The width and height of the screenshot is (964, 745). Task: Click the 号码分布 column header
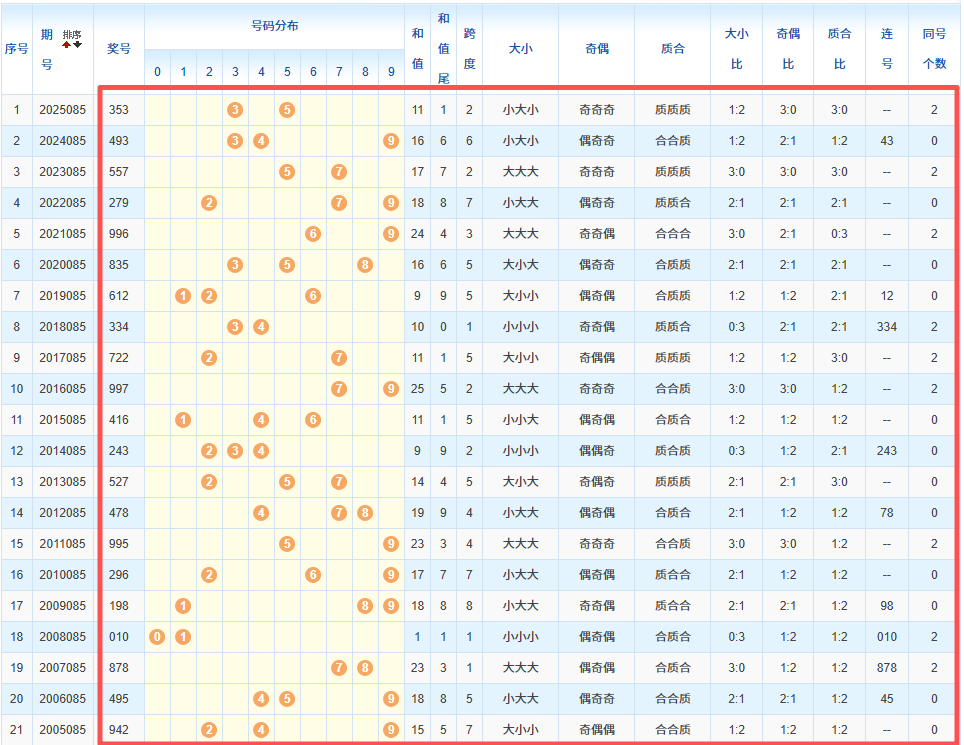click(x=274, y=26)
